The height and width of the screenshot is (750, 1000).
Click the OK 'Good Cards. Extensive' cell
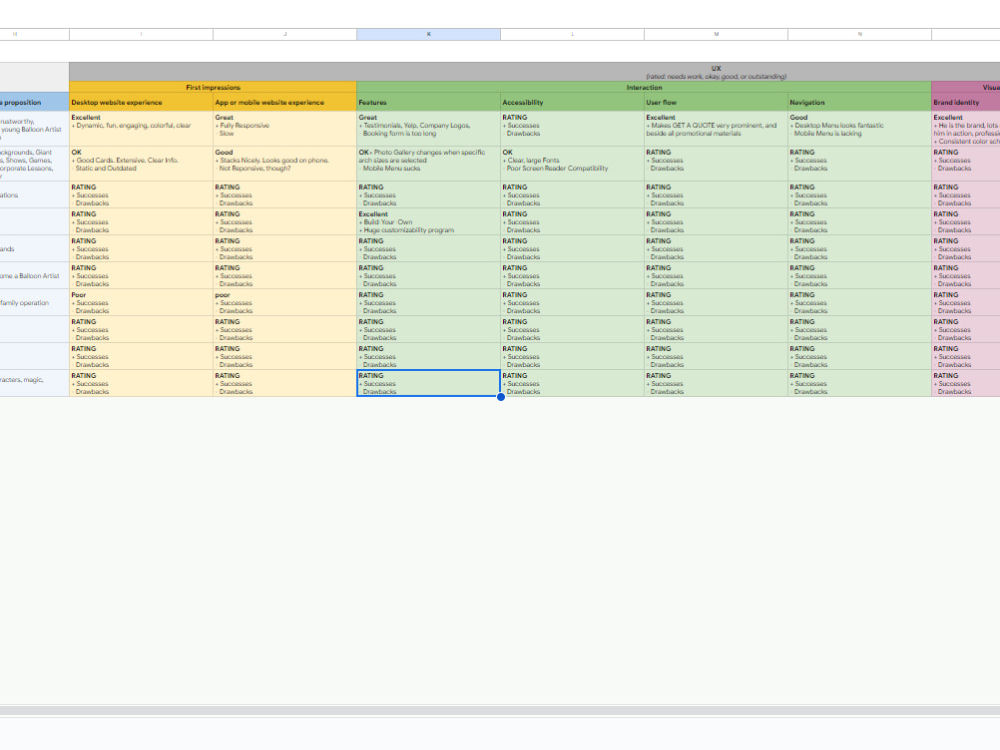tap(141, 164)
